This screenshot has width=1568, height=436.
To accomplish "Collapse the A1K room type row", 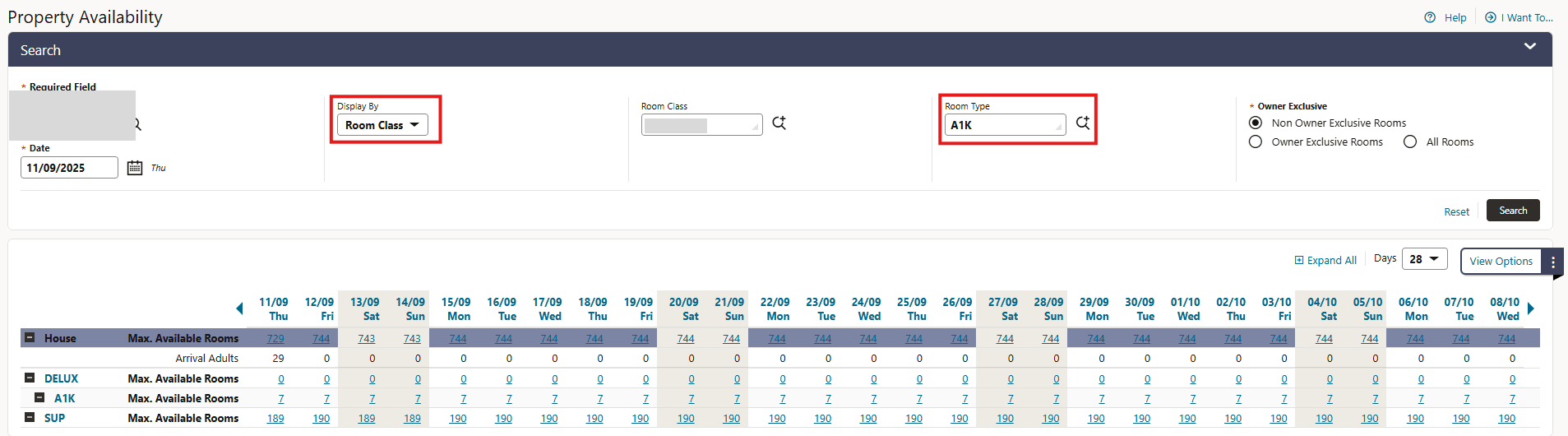I will tap(39, 397).
